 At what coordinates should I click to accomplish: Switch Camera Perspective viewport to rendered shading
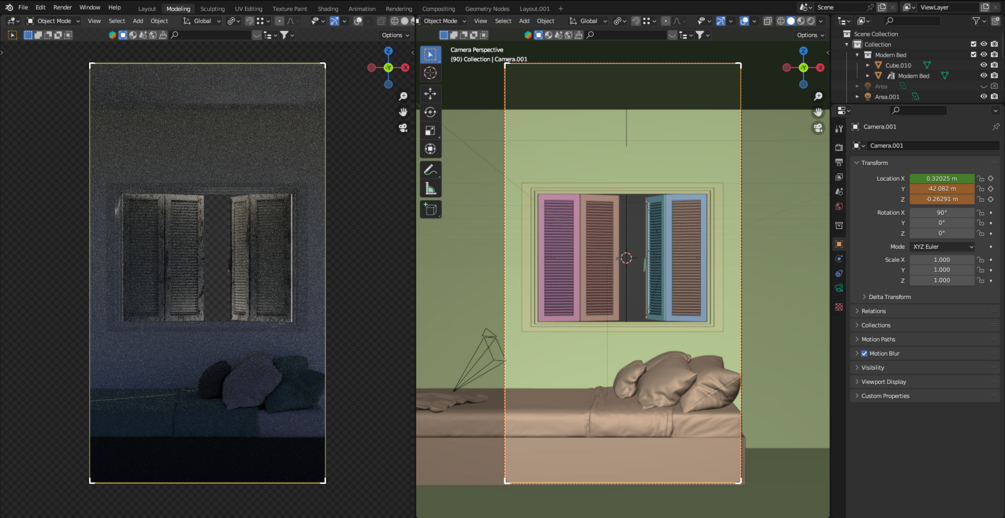pyautogui.click(x=811, y=21)
